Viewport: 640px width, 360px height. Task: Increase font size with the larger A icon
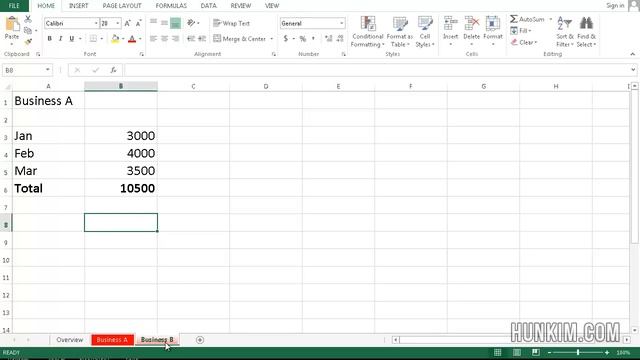[x=127, y=24]
